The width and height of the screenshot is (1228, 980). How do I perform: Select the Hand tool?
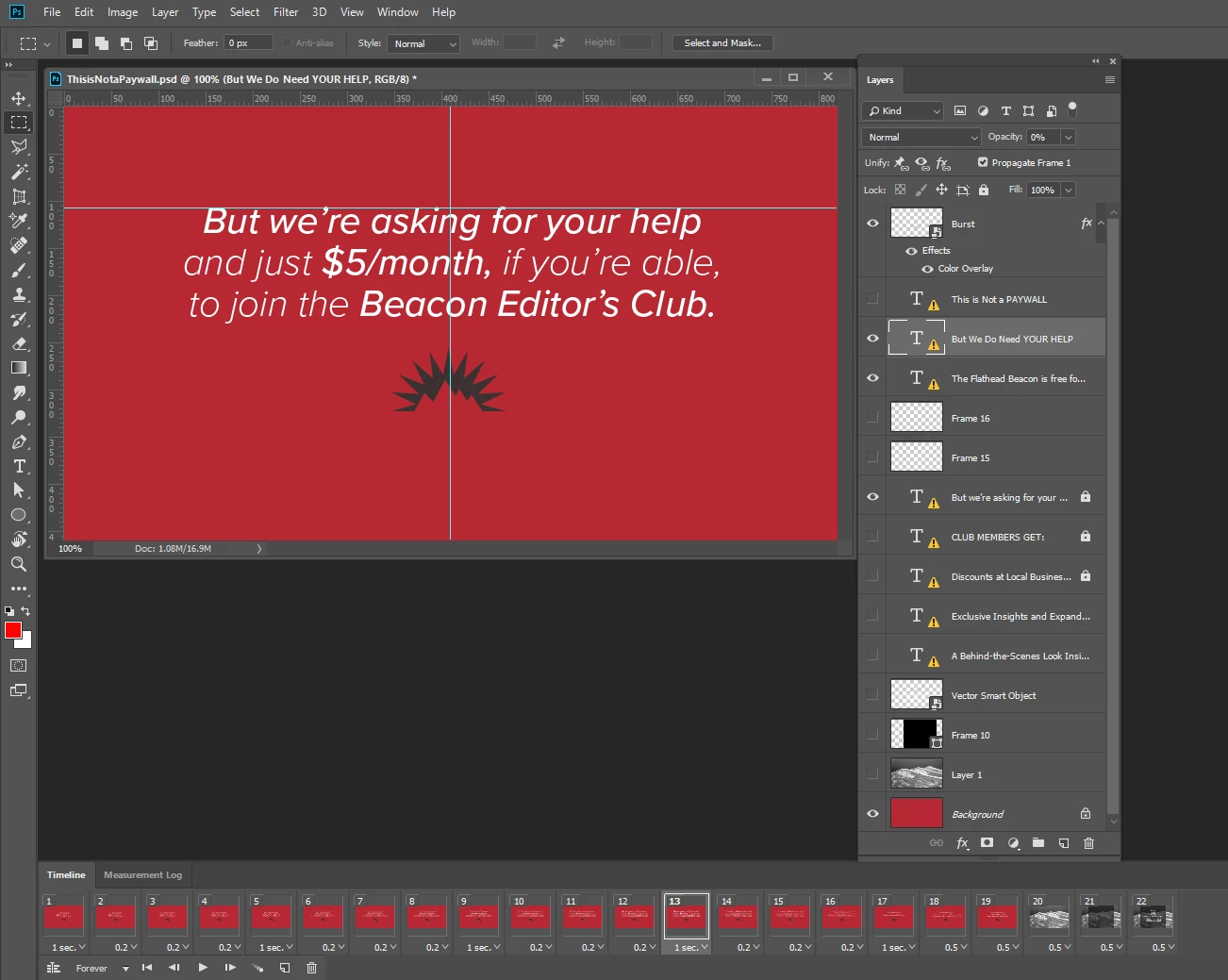click(19, 540)
